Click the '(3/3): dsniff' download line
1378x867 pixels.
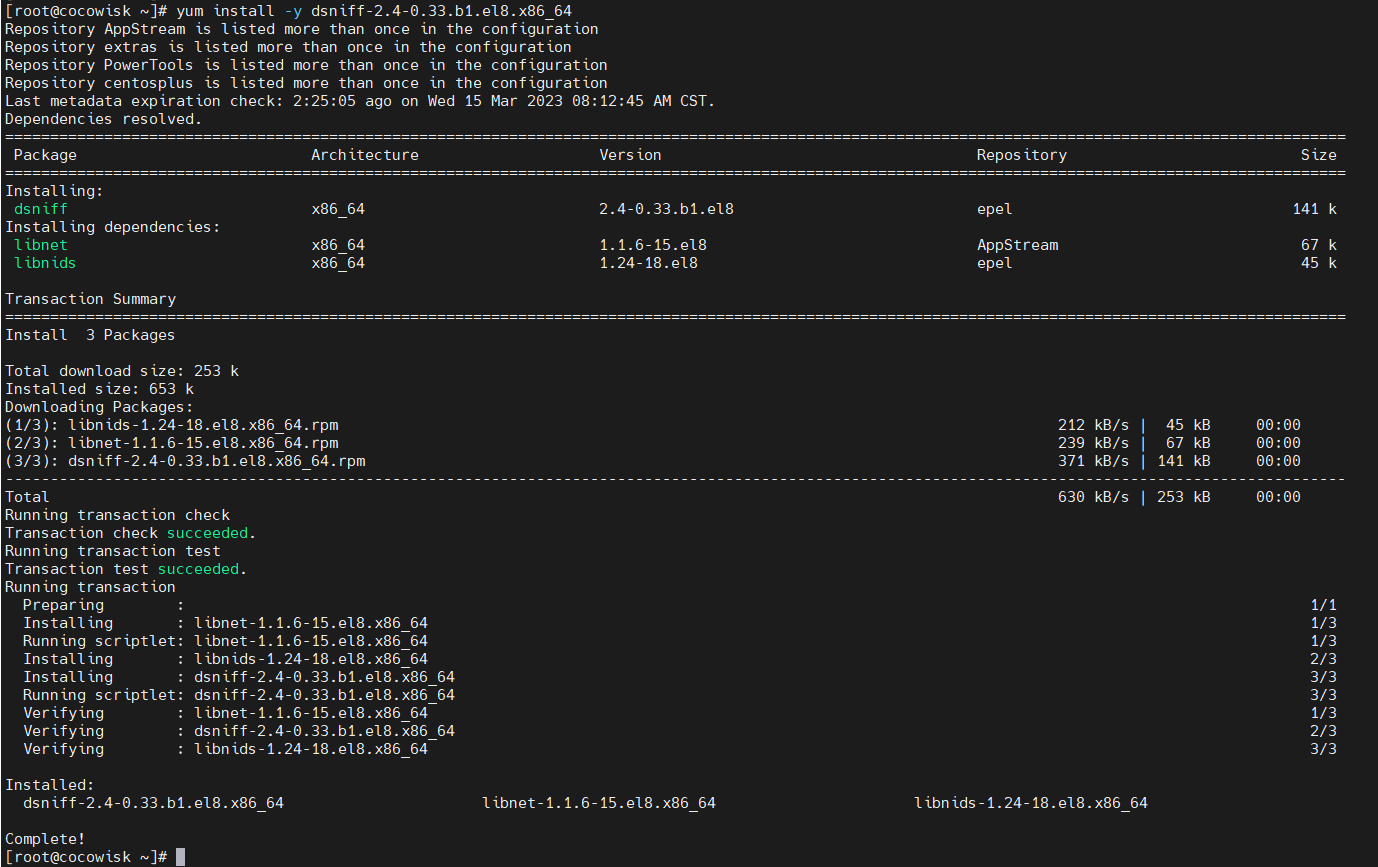653,461
